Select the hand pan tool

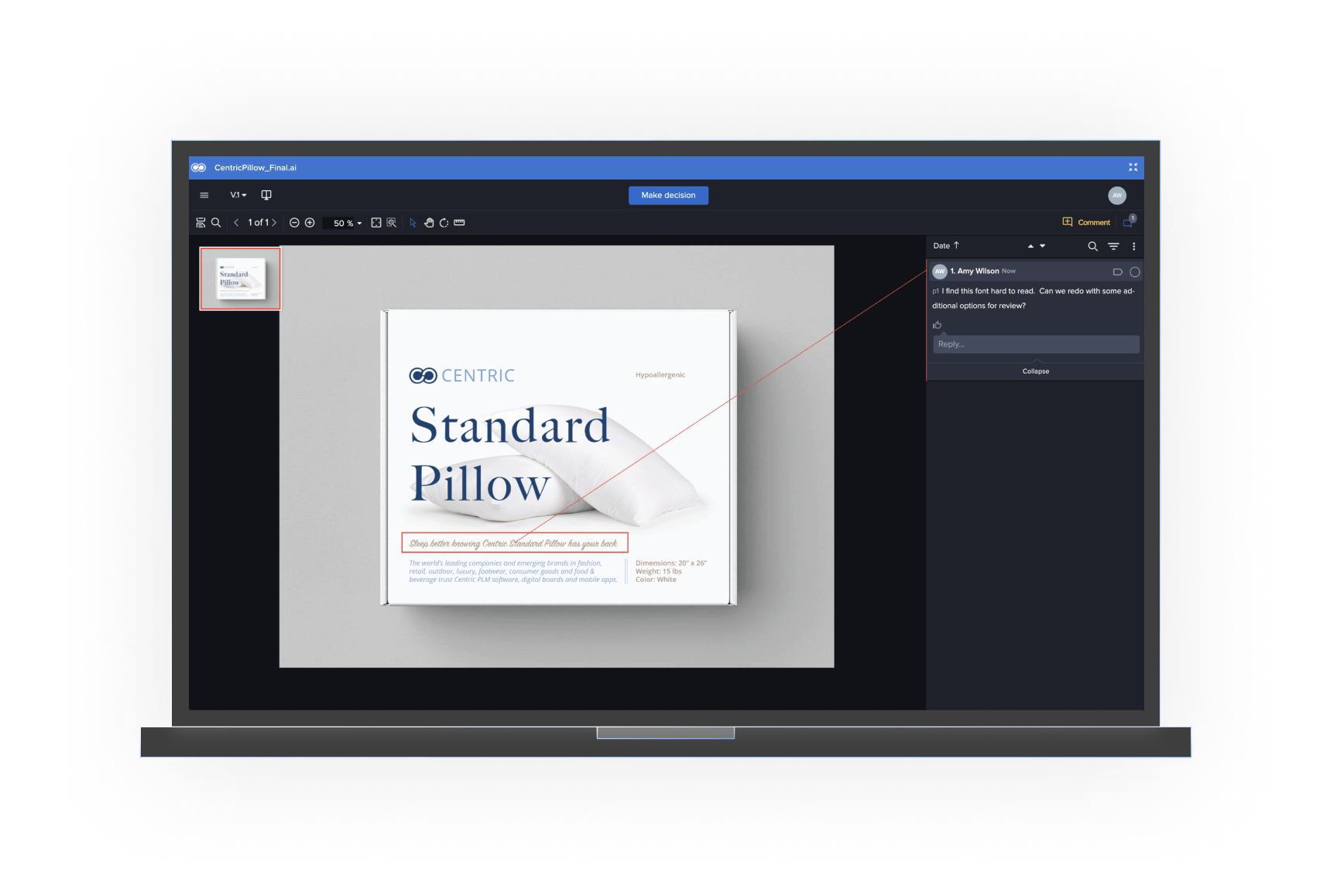coord(429,223)
